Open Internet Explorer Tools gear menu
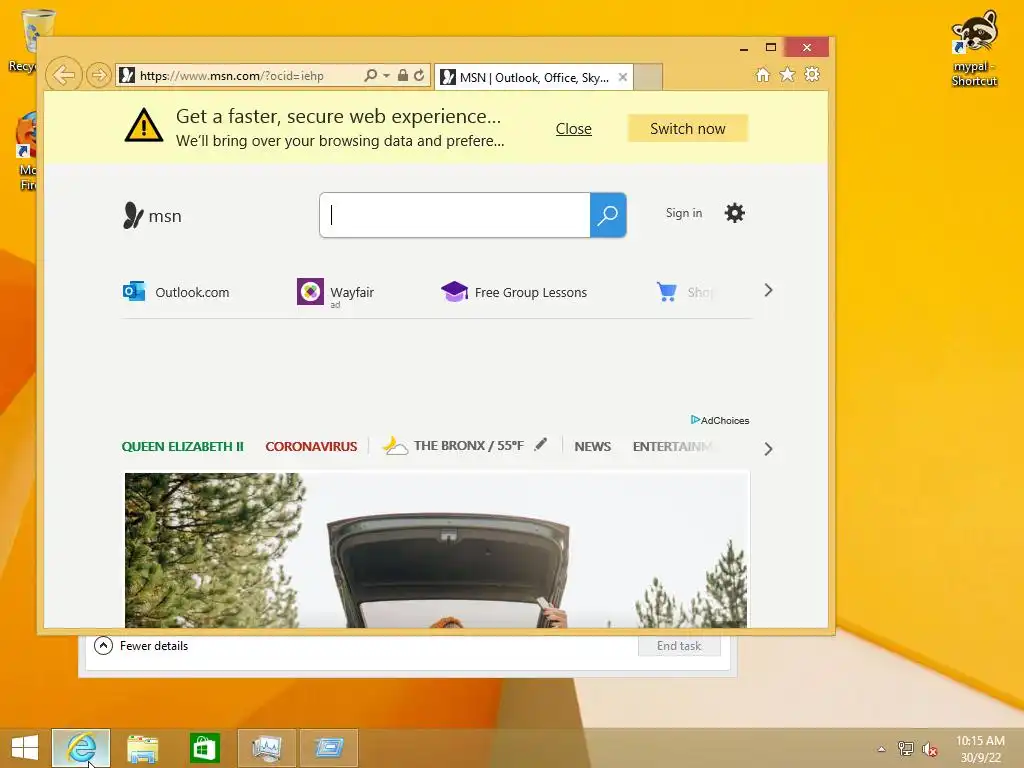Viewport: 1024px width, 768px height. coord(812,74)
